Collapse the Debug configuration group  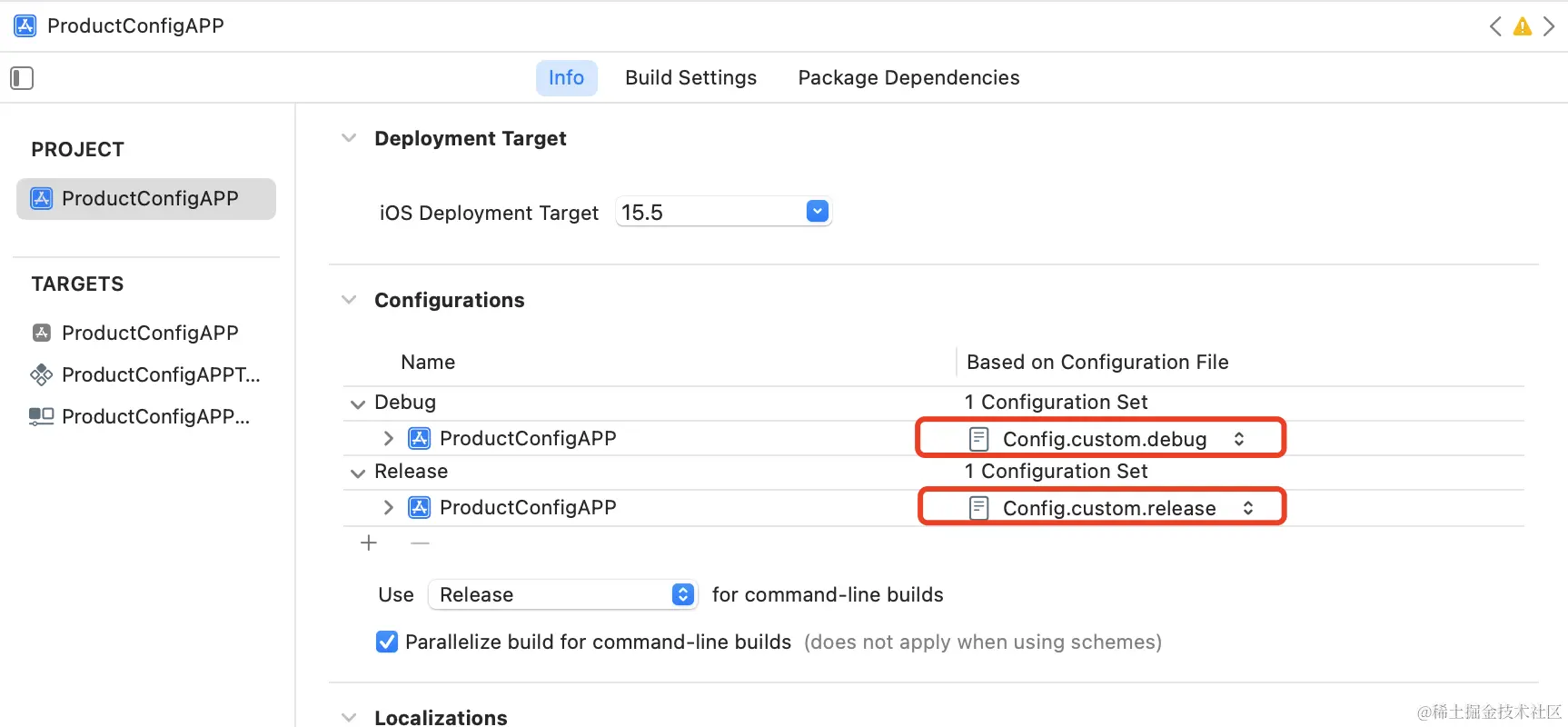(358, 403)
